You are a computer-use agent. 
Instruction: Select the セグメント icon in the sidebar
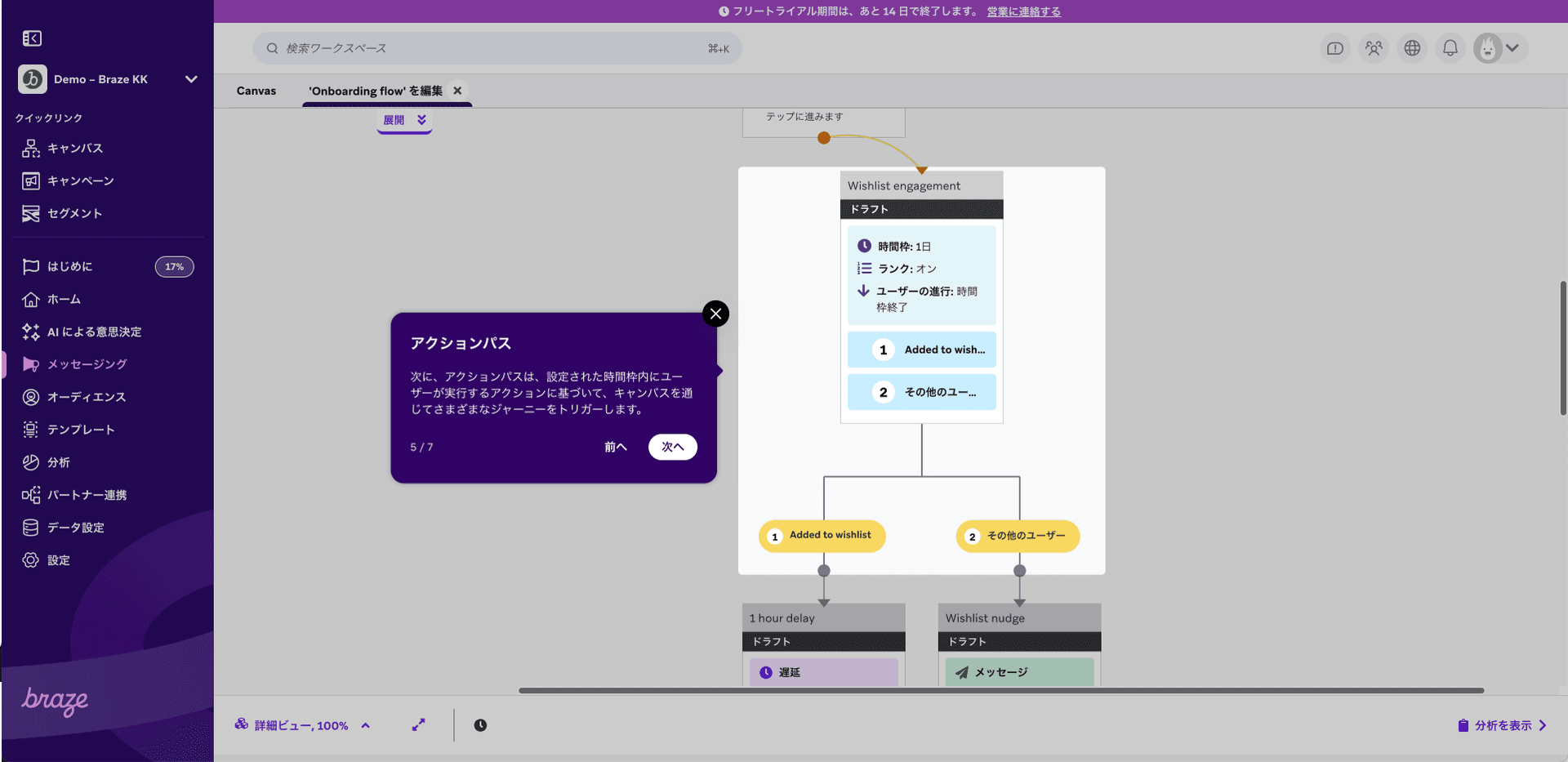click(30, 213)
